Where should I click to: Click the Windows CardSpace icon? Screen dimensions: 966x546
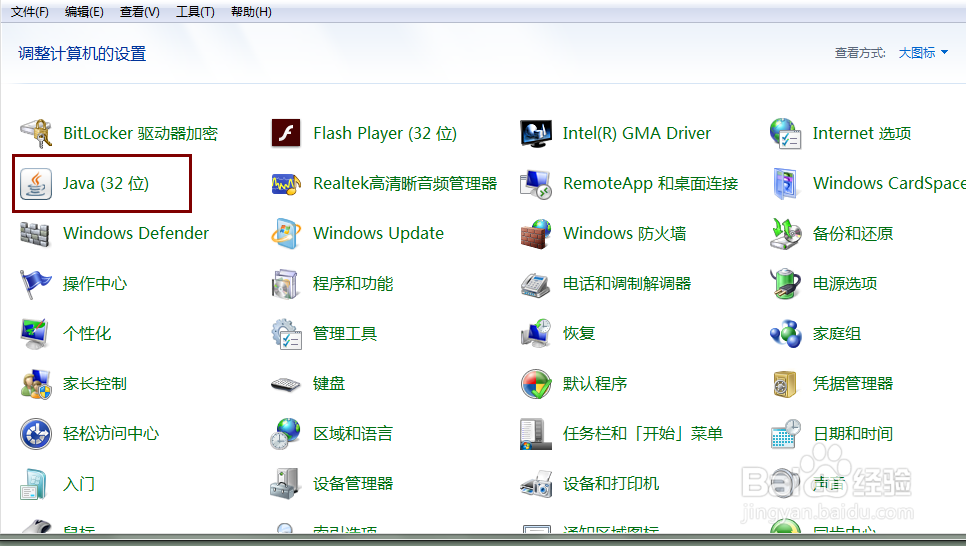[785, 184]
